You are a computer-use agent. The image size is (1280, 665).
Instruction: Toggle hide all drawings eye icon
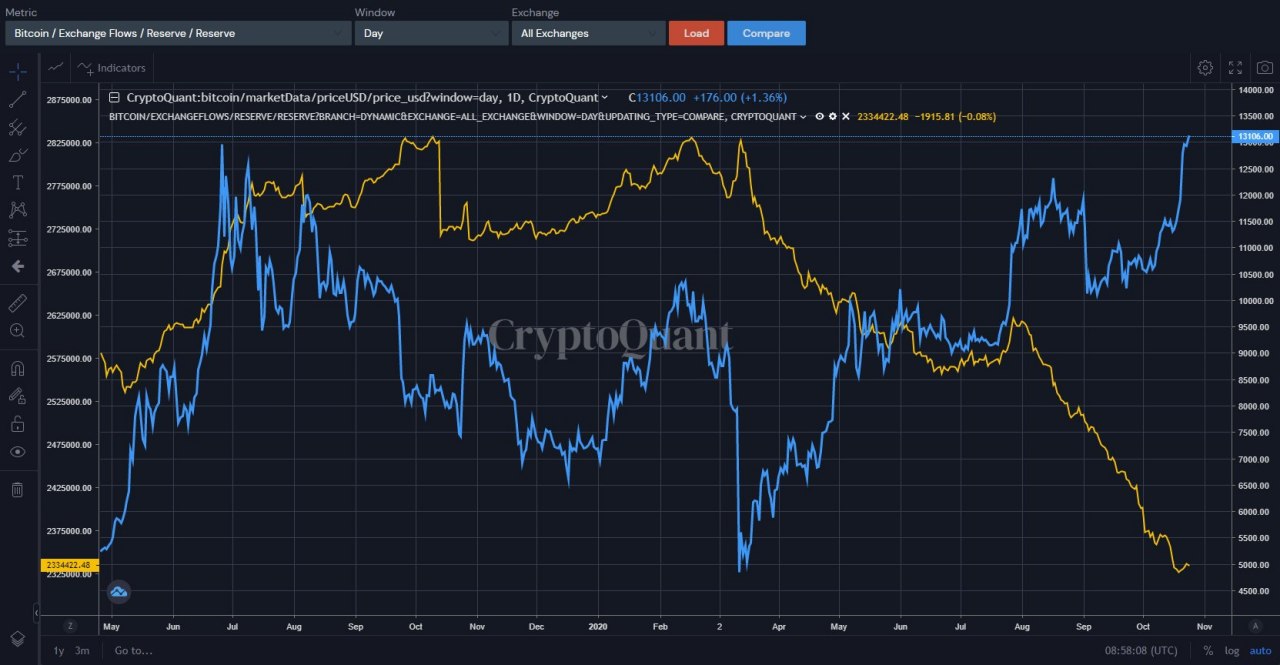[x=17, y=452]
